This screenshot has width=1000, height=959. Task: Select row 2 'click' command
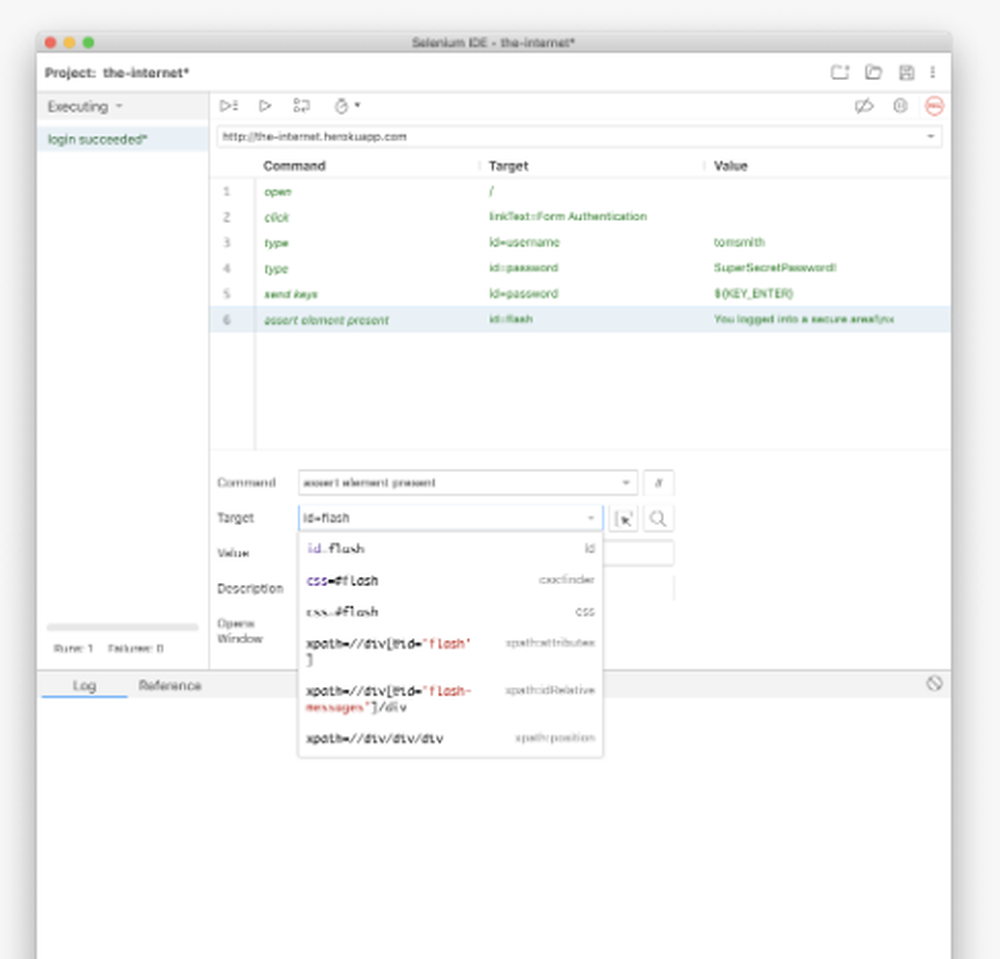580,217
